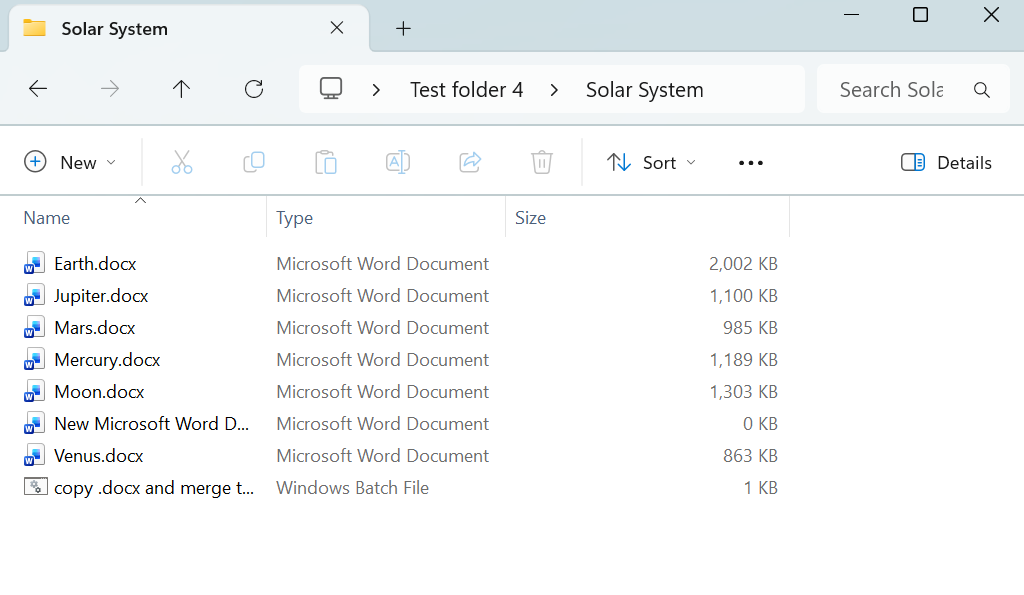Click Test folder 4 in breadcrumb
Image resolution: width=1024 pixels, height=595 pixels.
click(x=466, y=90)
